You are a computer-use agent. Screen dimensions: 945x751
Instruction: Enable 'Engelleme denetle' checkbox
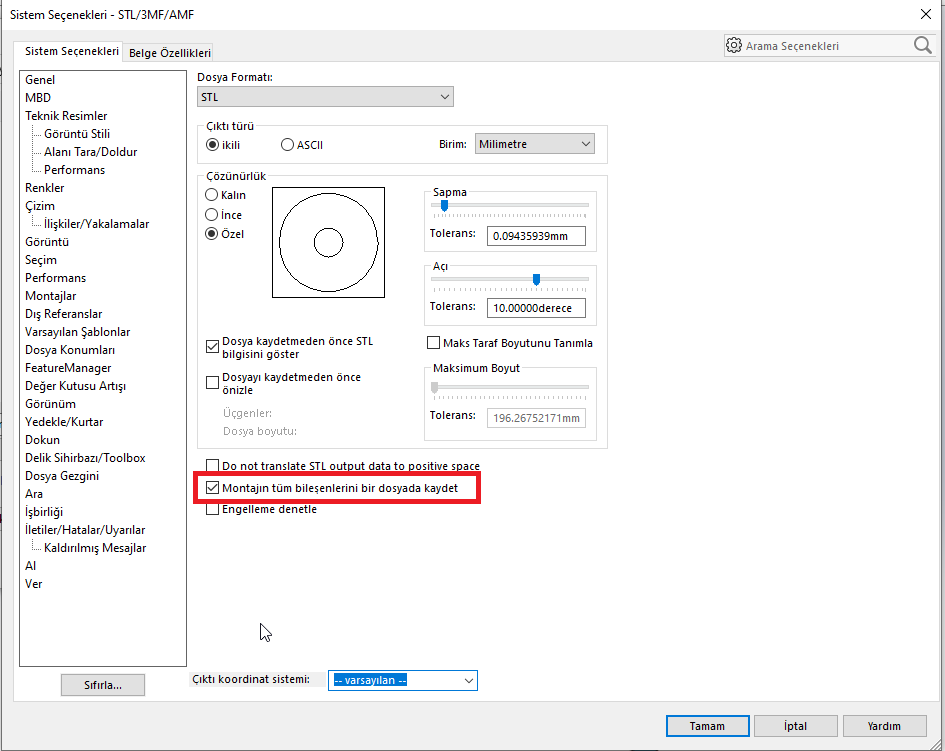[212, 509]
